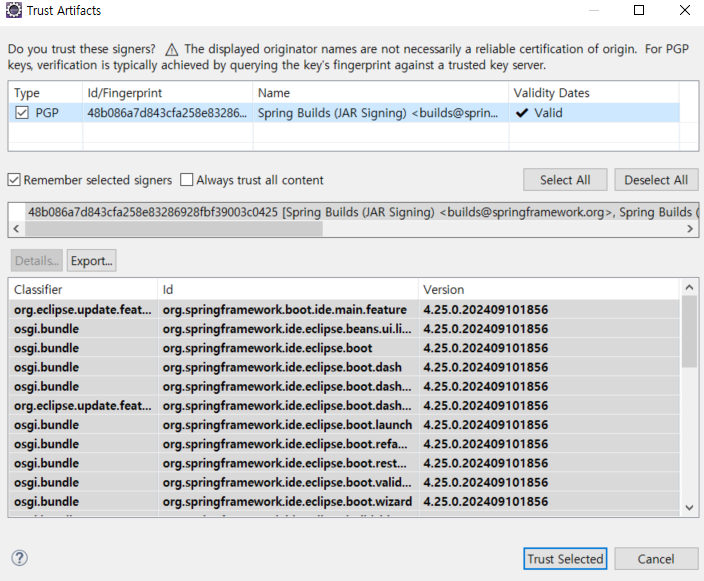Click version of boot.wizard row
704x581 pixels.
(549, 502)
